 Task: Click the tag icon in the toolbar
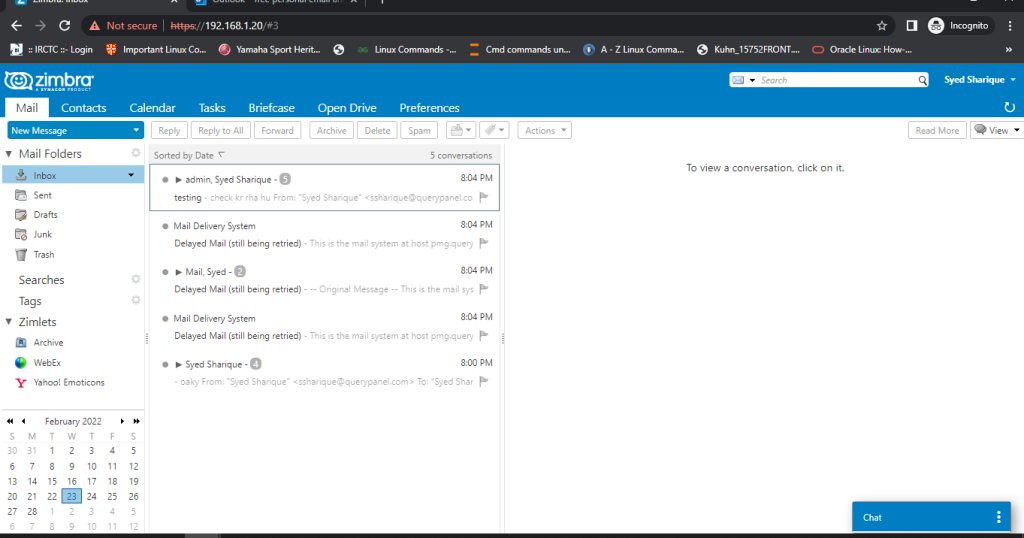click(493, 130)
